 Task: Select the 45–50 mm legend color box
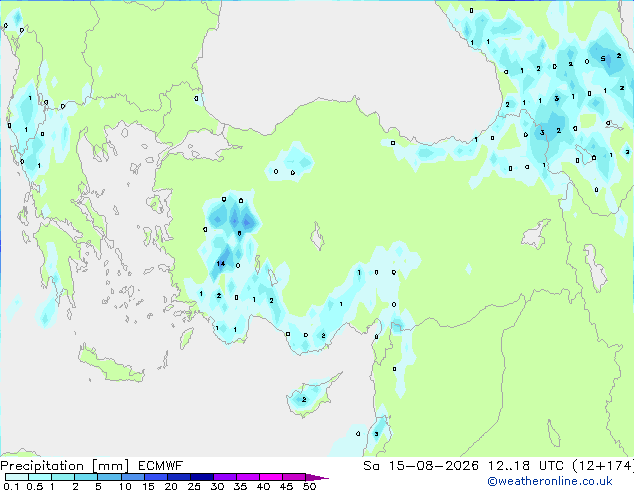(x=293, y=477)
